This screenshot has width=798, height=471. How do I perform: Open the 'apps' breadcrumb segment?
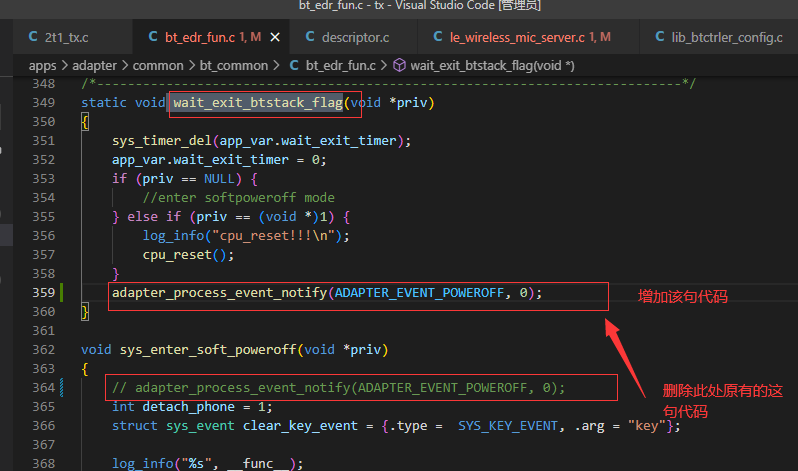point(42,66)
